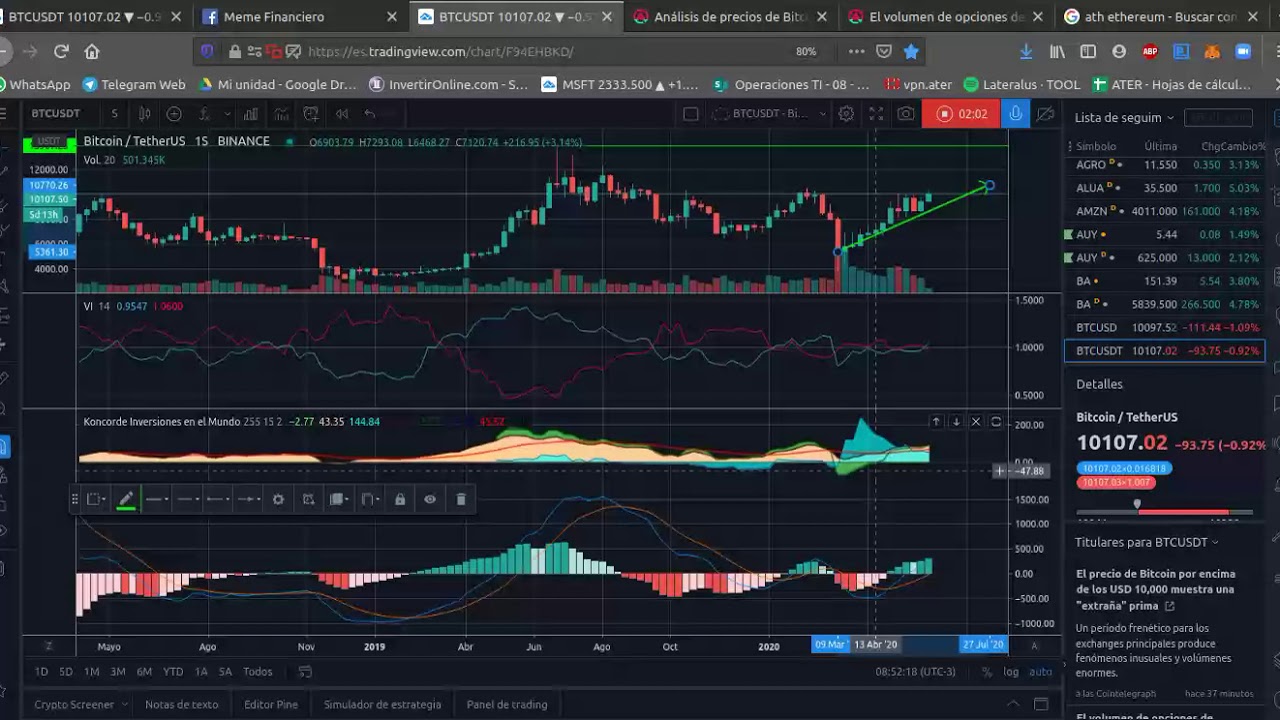Select the 1D time range
The height and width of the screenshot is (720, 1280).
point(41,672)
